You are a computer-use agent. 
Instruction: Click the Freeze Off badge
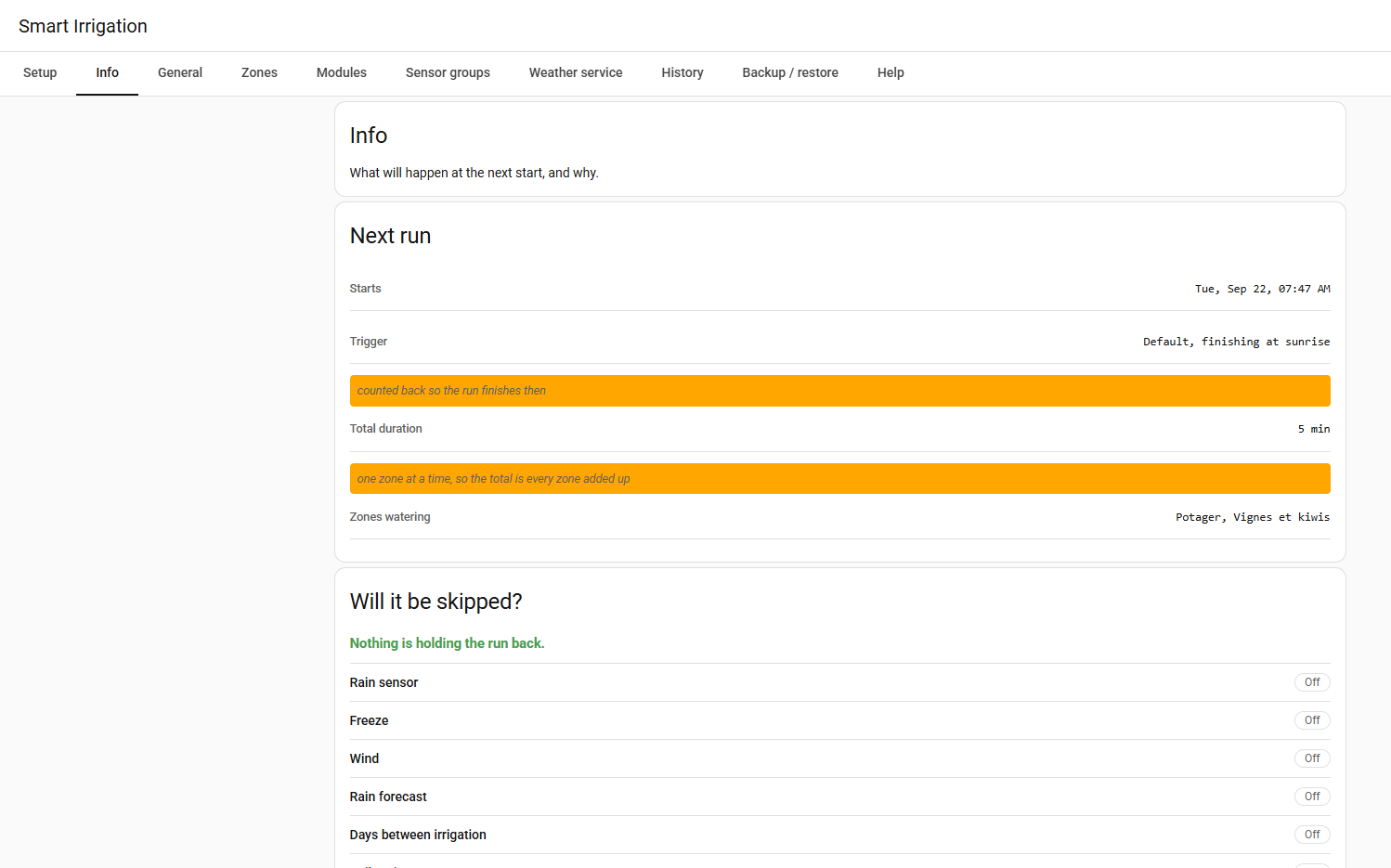point(1312,720)
